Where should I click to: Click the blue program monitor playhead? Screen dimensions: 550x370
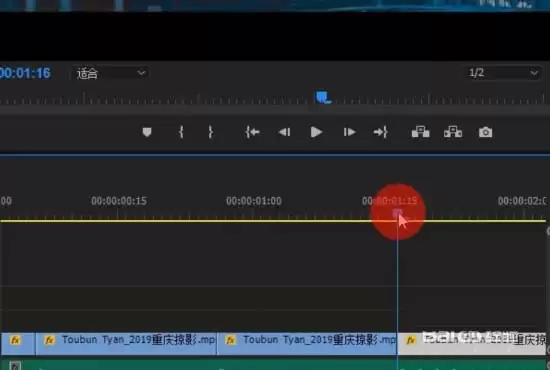pyautogui.click(x=323, y=97)
